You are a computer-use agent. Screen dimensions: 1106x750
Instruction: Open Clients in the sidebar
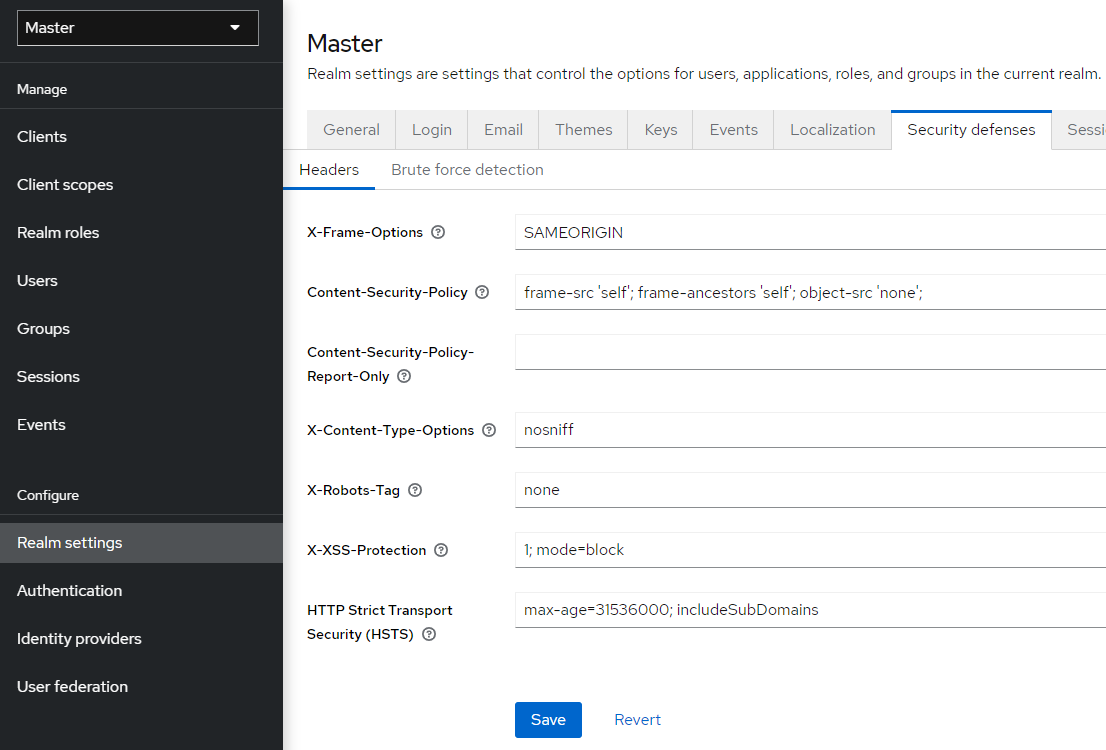pos(42,136)
